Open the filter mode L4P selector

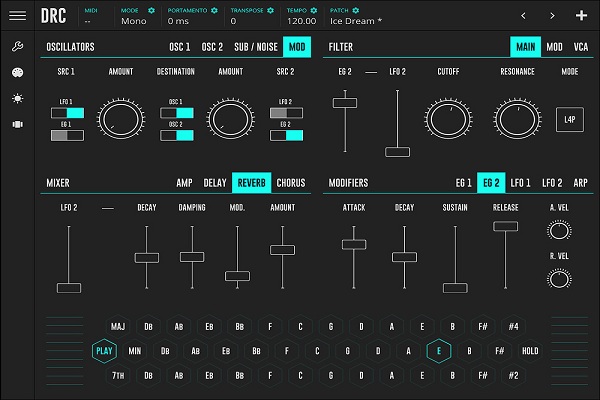click(569, 119)
